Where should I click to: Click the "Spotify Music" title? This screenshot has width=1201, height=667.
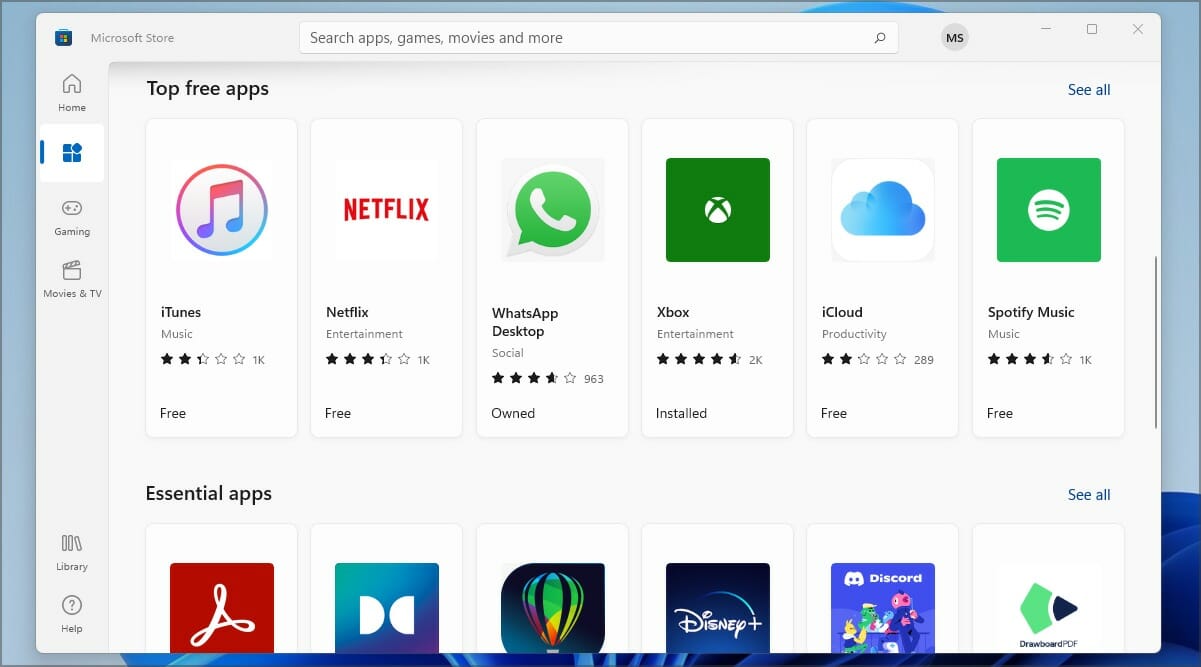(1031, 312)
